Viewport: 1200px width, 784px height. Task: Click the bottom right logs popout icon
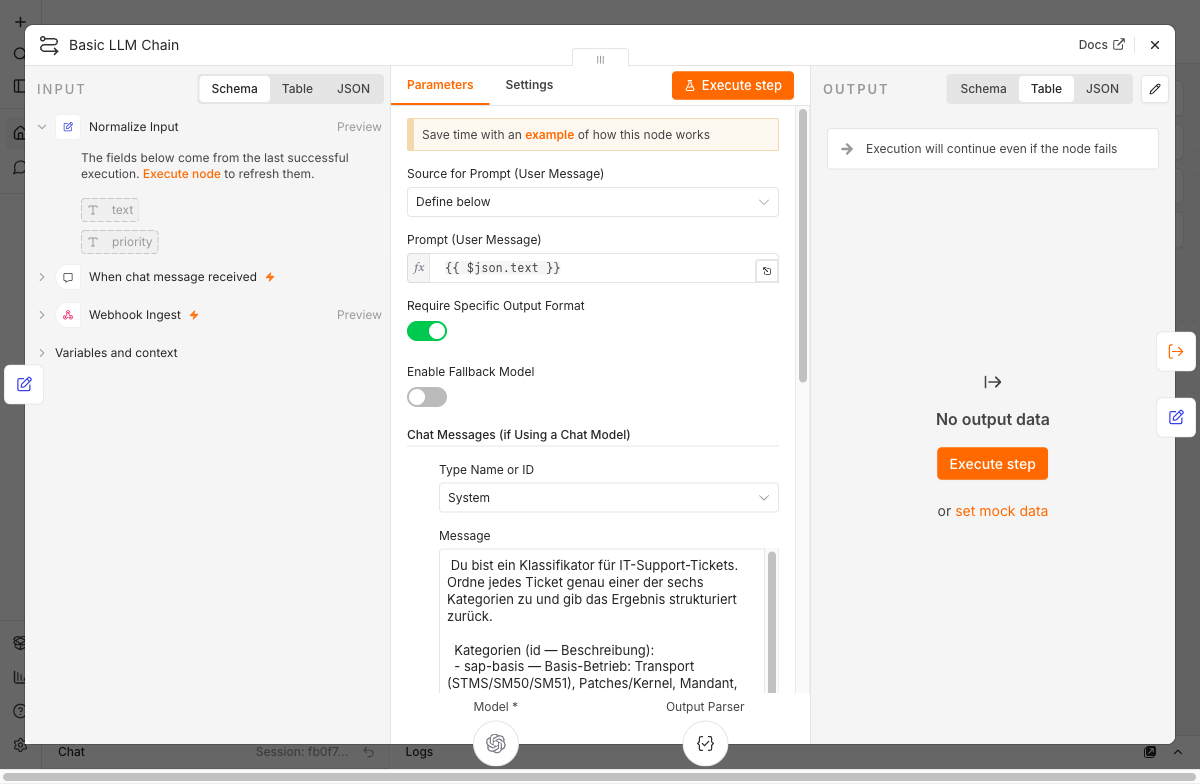[1150, 752]
